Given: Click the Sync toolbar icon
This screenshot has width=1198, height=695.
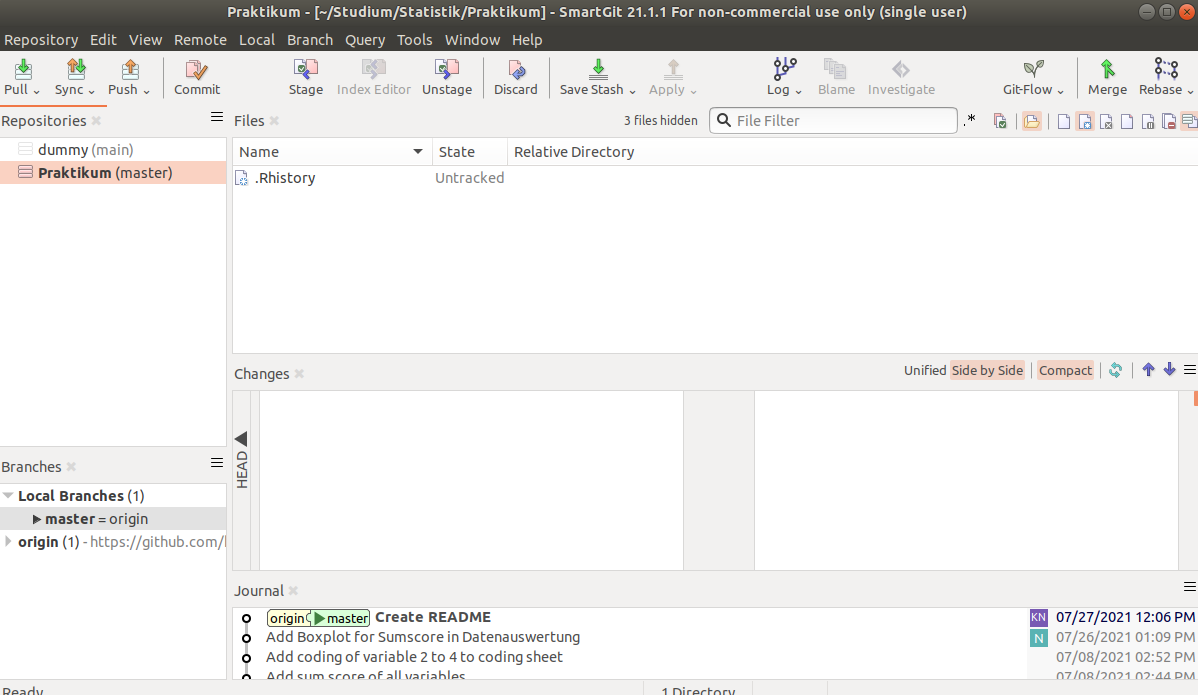Looking at the screenshot, I should click(76, 70).
